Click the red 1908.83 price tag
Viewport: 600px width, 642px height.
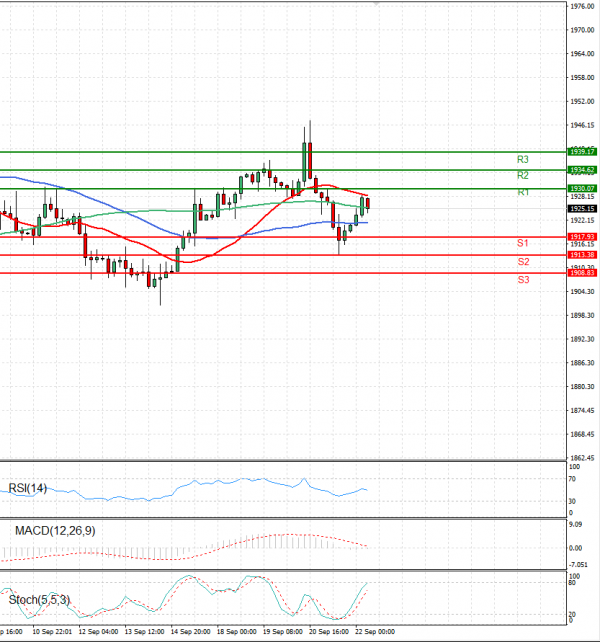coord(582,273)
